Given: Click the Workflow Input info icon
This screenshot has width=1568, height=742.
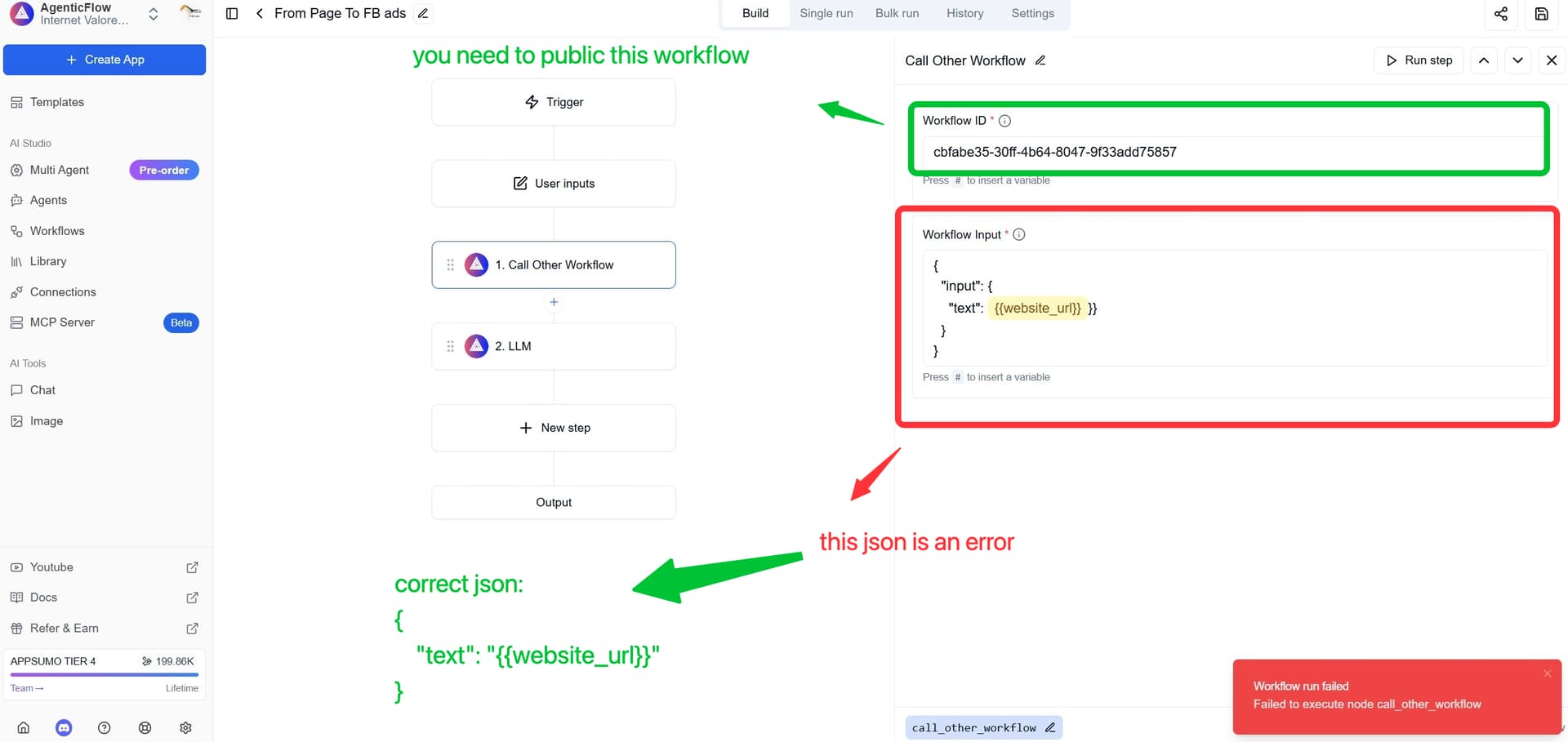Looking at the screenshot, I should [1019, 234].
